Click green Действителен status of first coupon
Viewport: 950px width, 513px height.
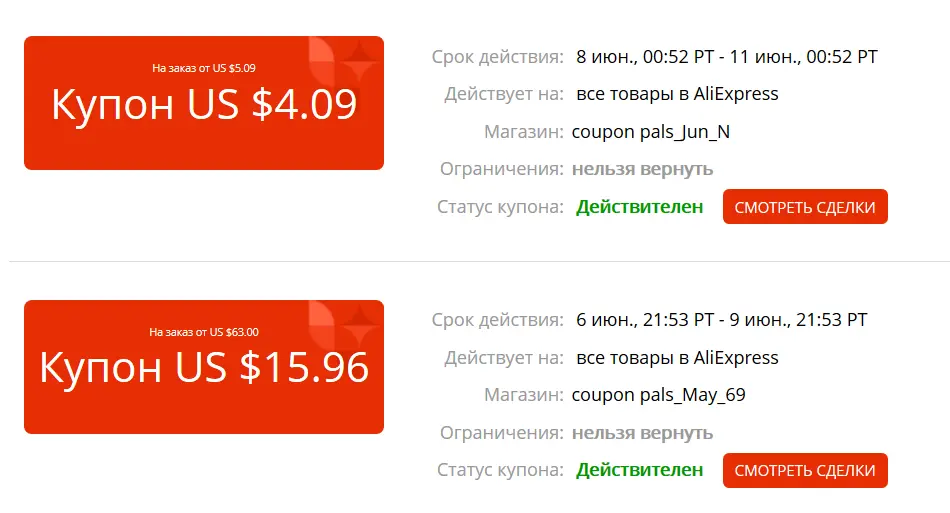coord(639,207)
